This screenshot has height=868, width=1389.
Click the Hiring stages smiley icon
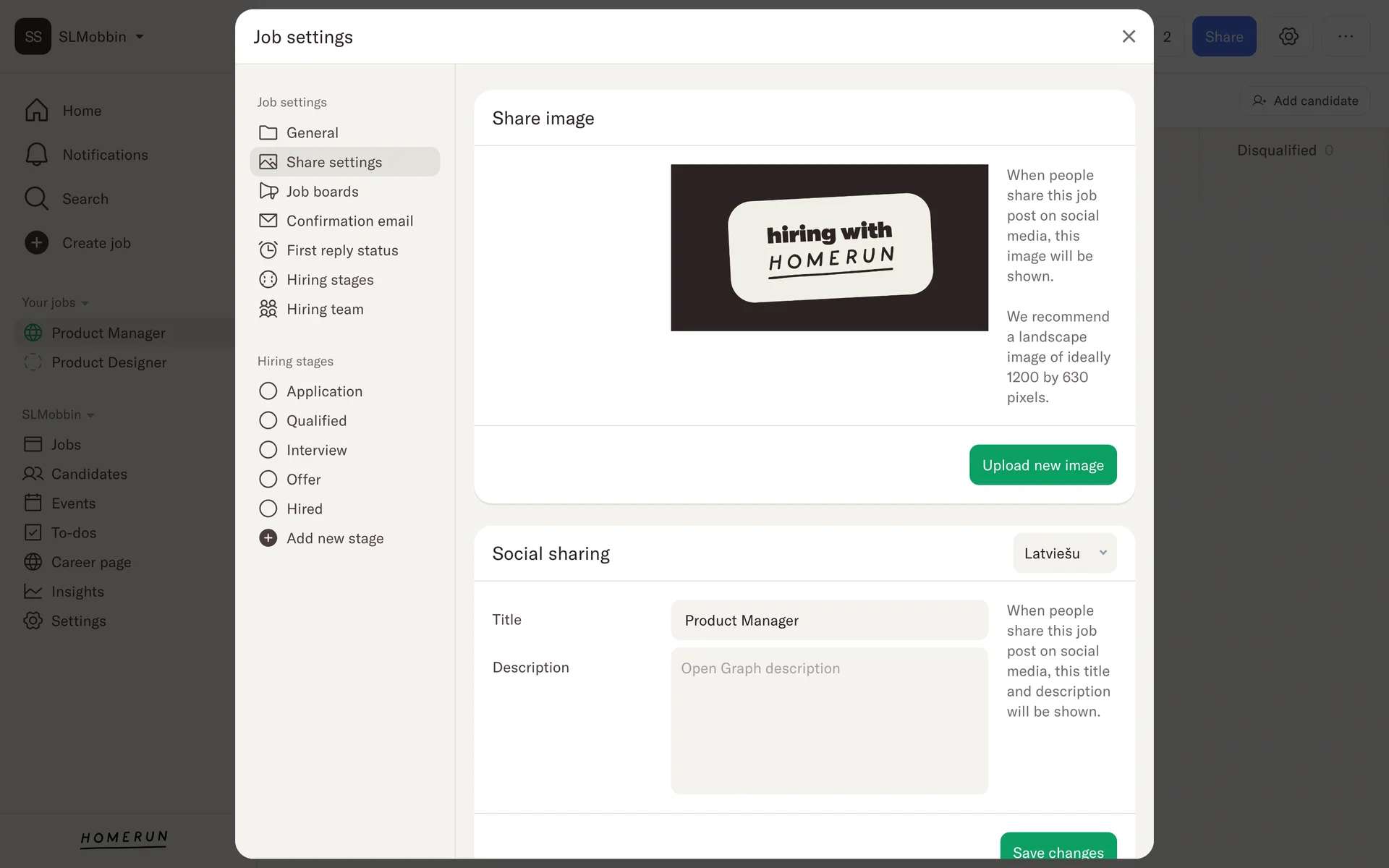268,279
